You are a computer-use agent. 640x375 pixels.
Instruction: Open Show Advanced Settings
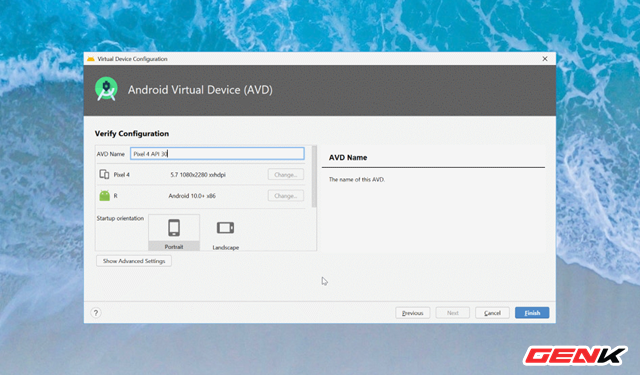[x=134, y=261]
